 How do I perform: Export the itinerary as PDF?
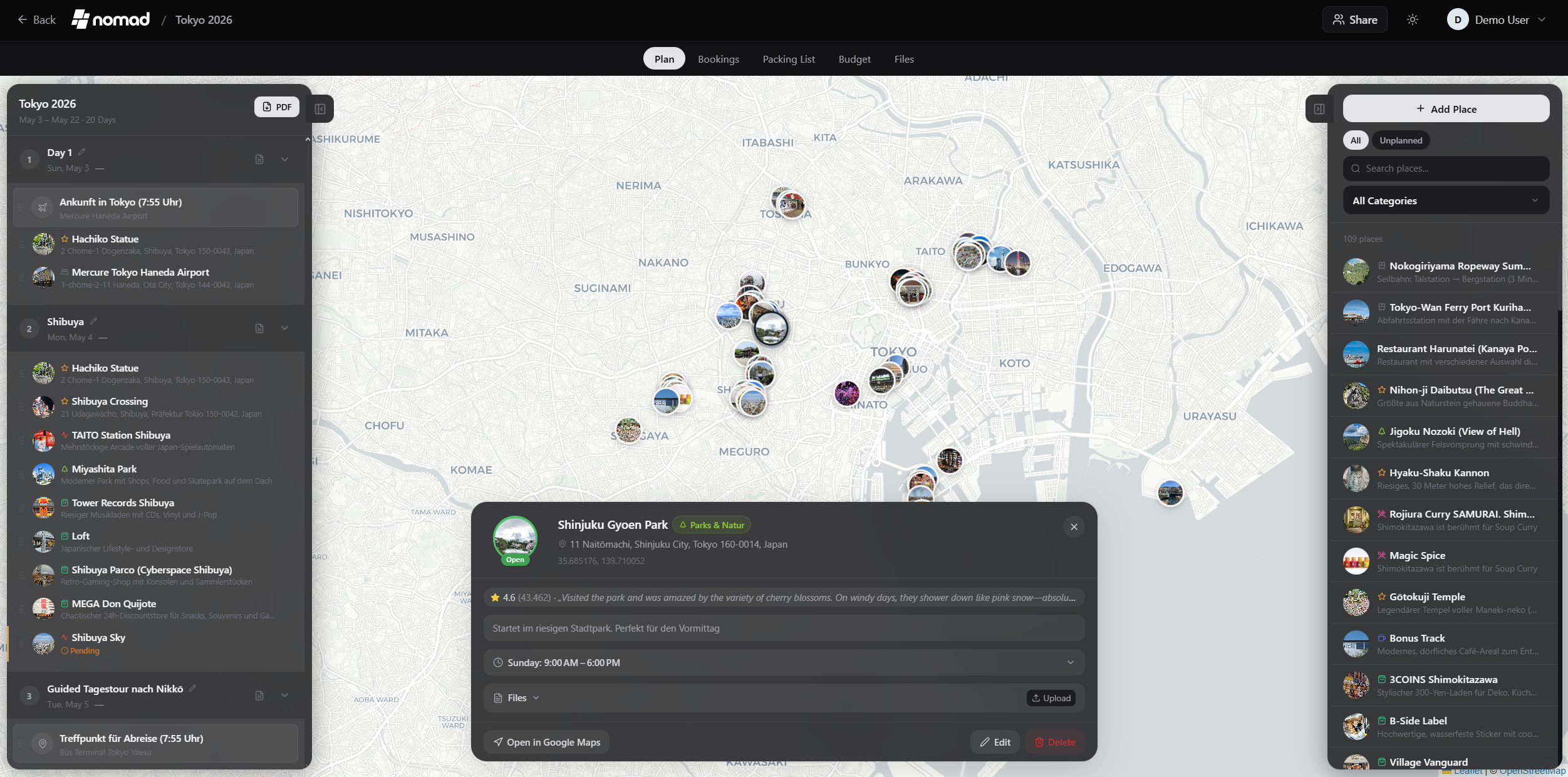(x=276, y=107)
